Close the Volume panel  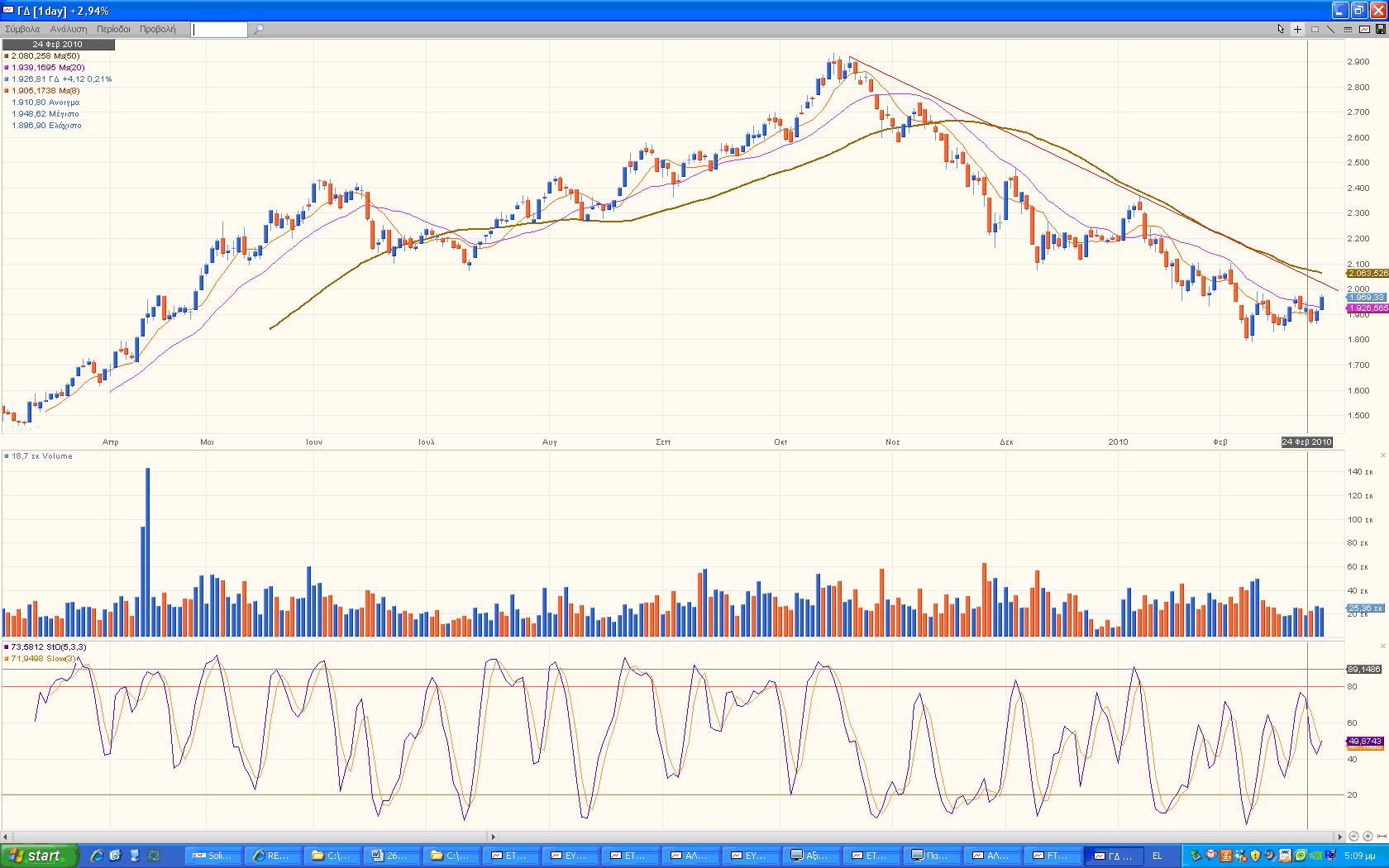tap(1383, 455)
